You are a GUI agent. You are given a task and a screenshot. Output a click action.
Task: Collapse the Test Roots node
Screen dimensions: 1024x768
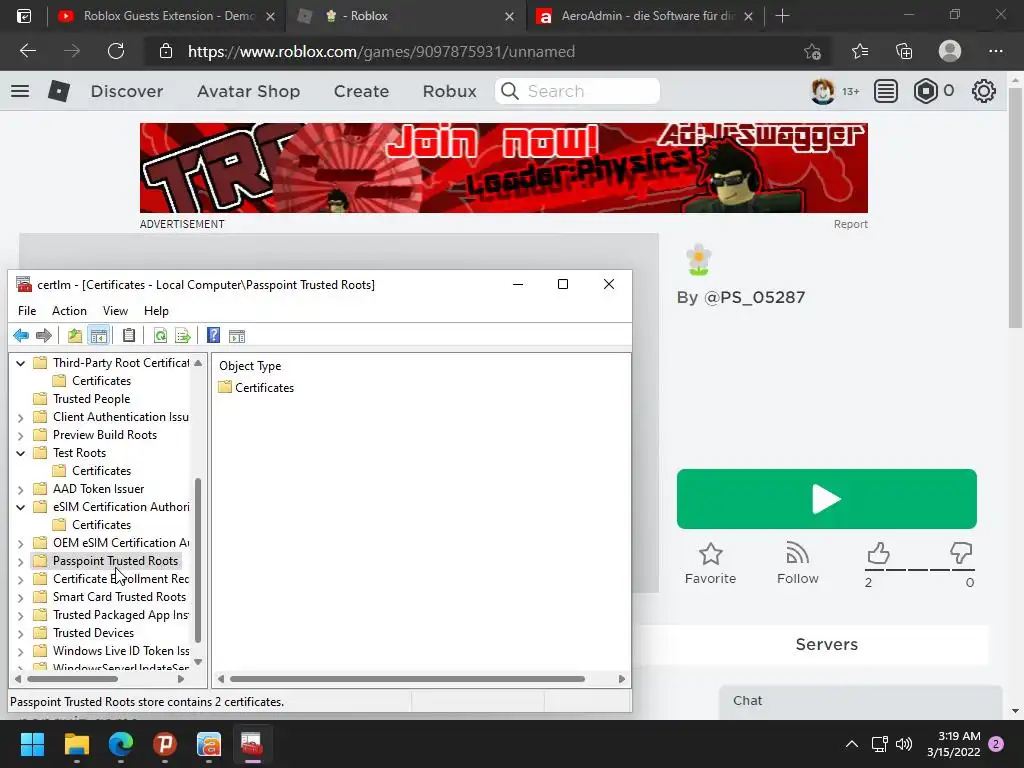point(20,453)
